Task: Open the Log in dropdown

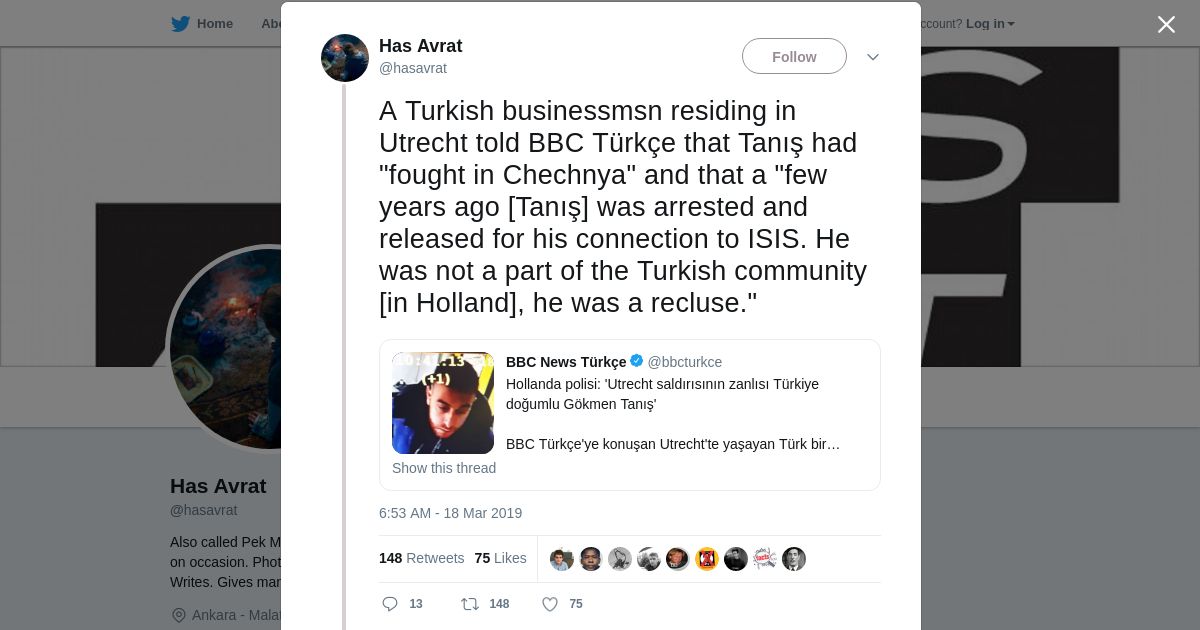Action: click(990, 24)
